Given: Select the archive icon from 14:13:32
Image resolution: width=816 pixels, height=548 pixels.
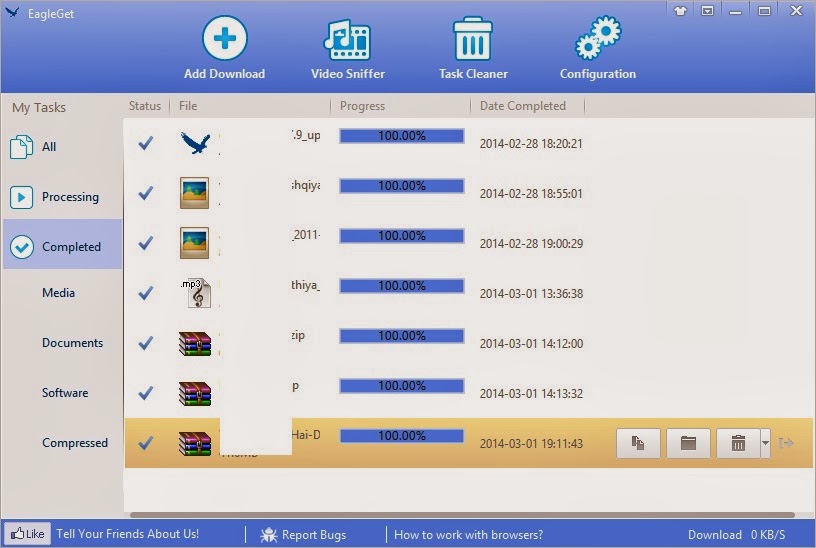Looking at the screenshot, I should coord(195,393).
